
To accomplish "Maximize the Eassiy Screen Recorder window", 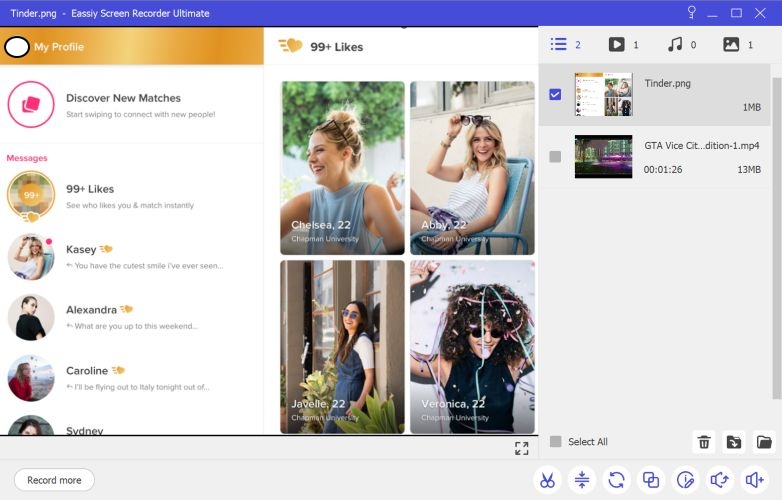I will 736,13.
